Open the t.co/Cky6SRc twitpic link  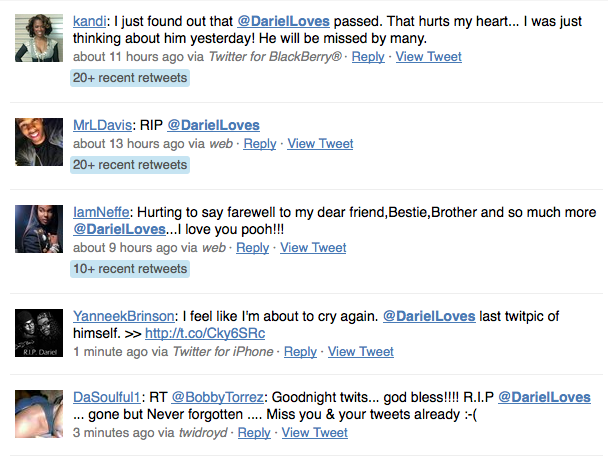[205, 333]
